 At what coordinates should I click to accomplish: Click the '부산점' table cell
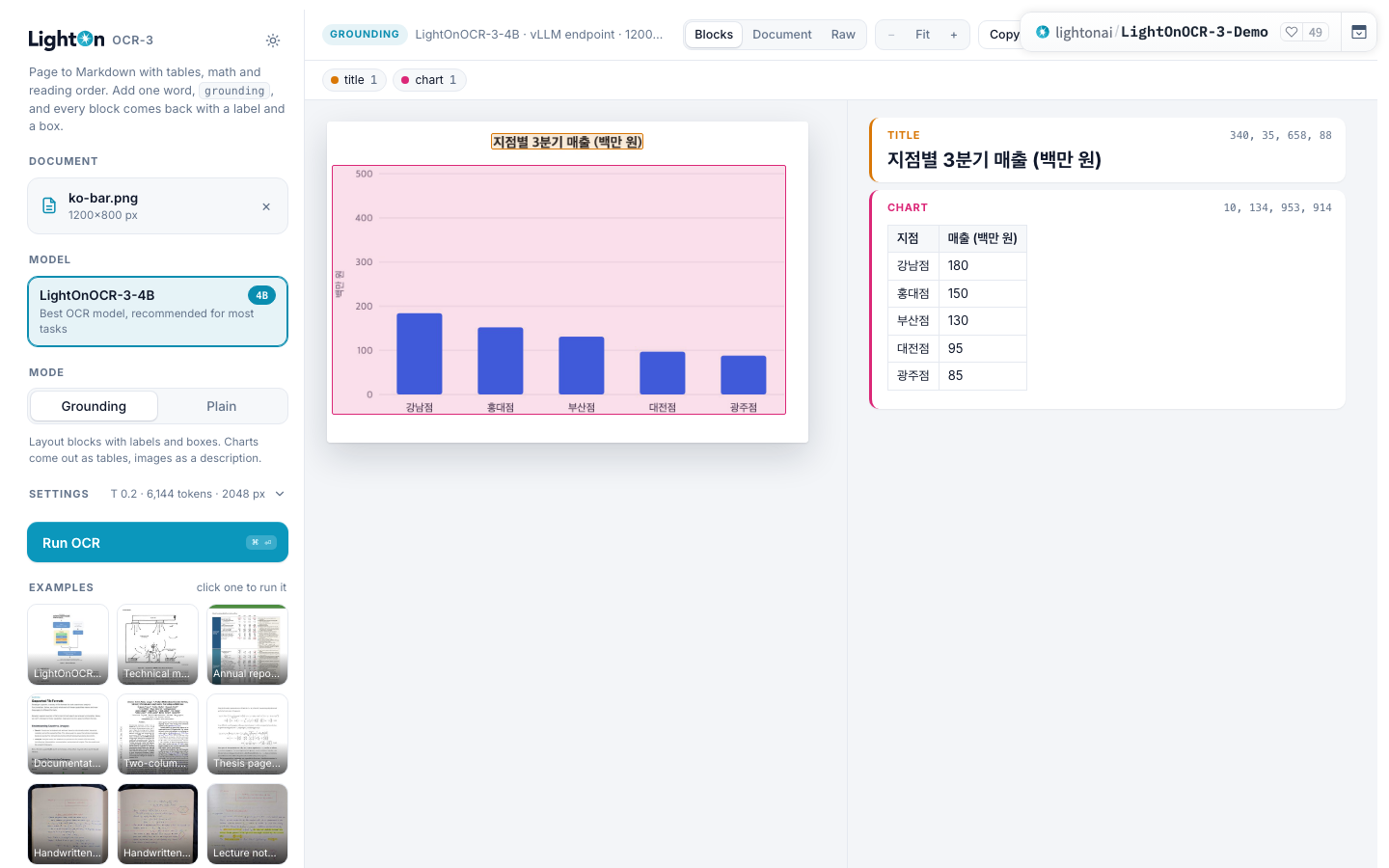(x=913, y=321)
